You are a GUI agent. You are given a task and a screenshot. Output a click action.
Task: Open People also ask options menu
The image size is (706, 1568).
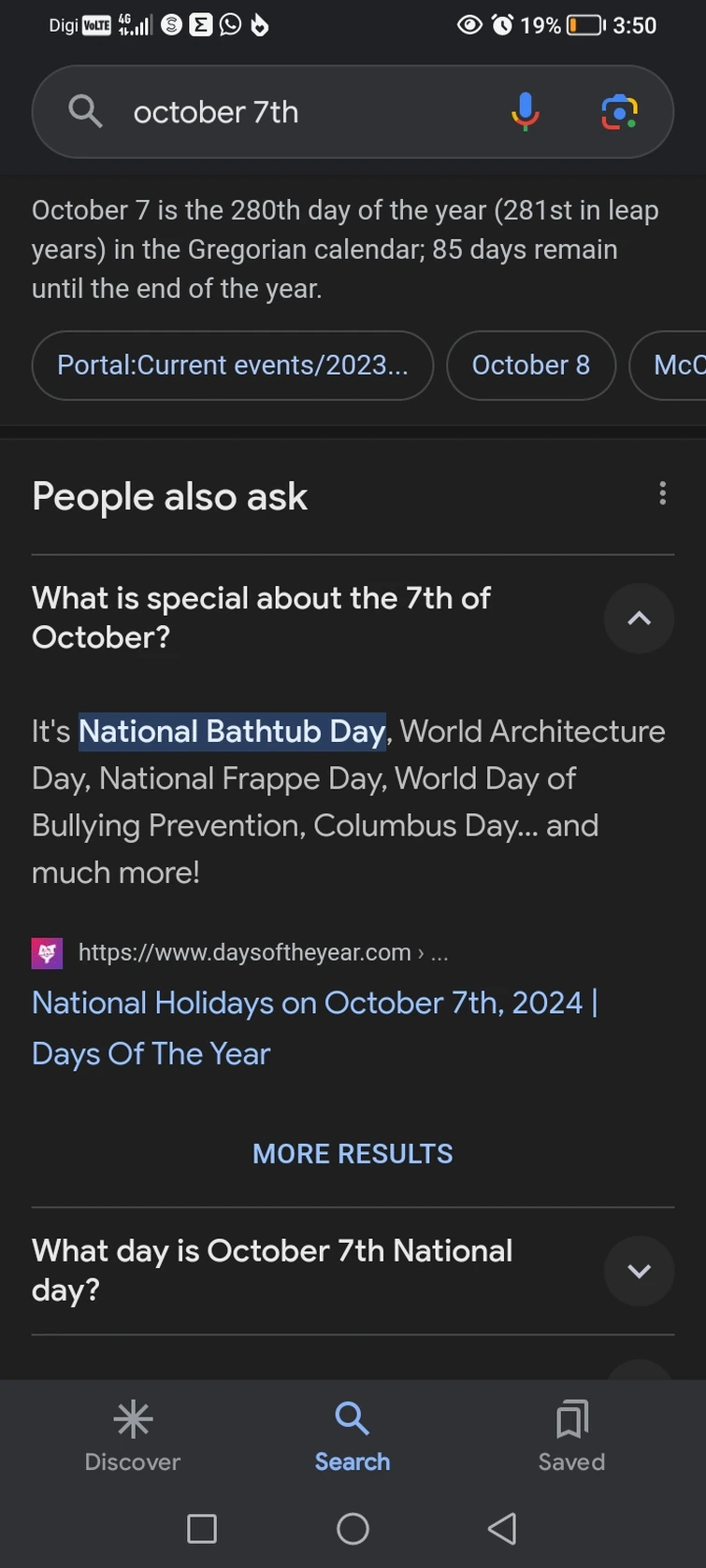[x=662, y=493]
